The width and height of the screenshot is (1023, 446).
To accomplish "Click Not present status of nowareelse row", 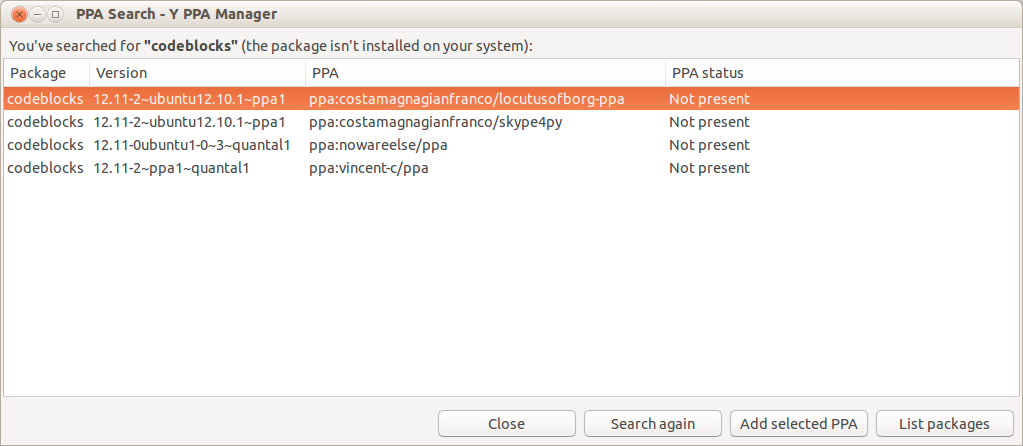I will [x=709, y=145].
